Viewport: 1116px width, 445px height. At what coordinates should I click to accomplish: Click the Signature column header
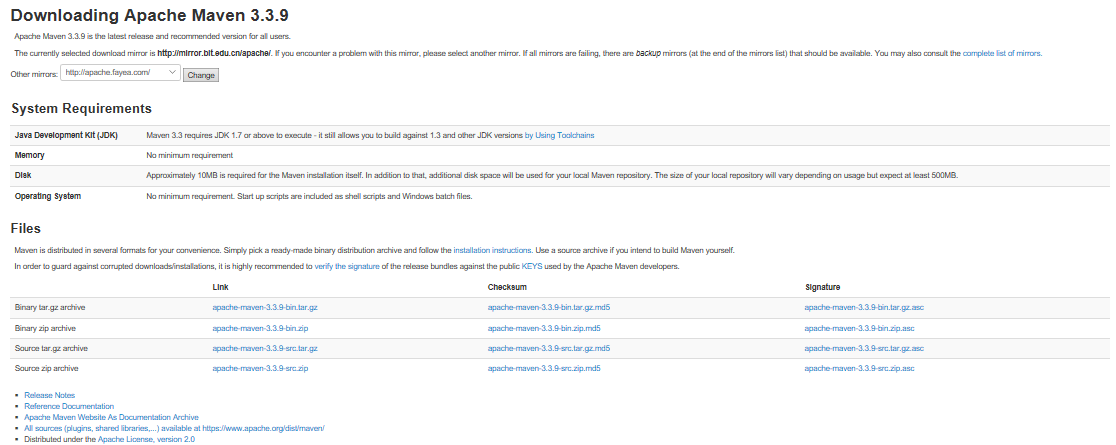click(x=822, y=287)
